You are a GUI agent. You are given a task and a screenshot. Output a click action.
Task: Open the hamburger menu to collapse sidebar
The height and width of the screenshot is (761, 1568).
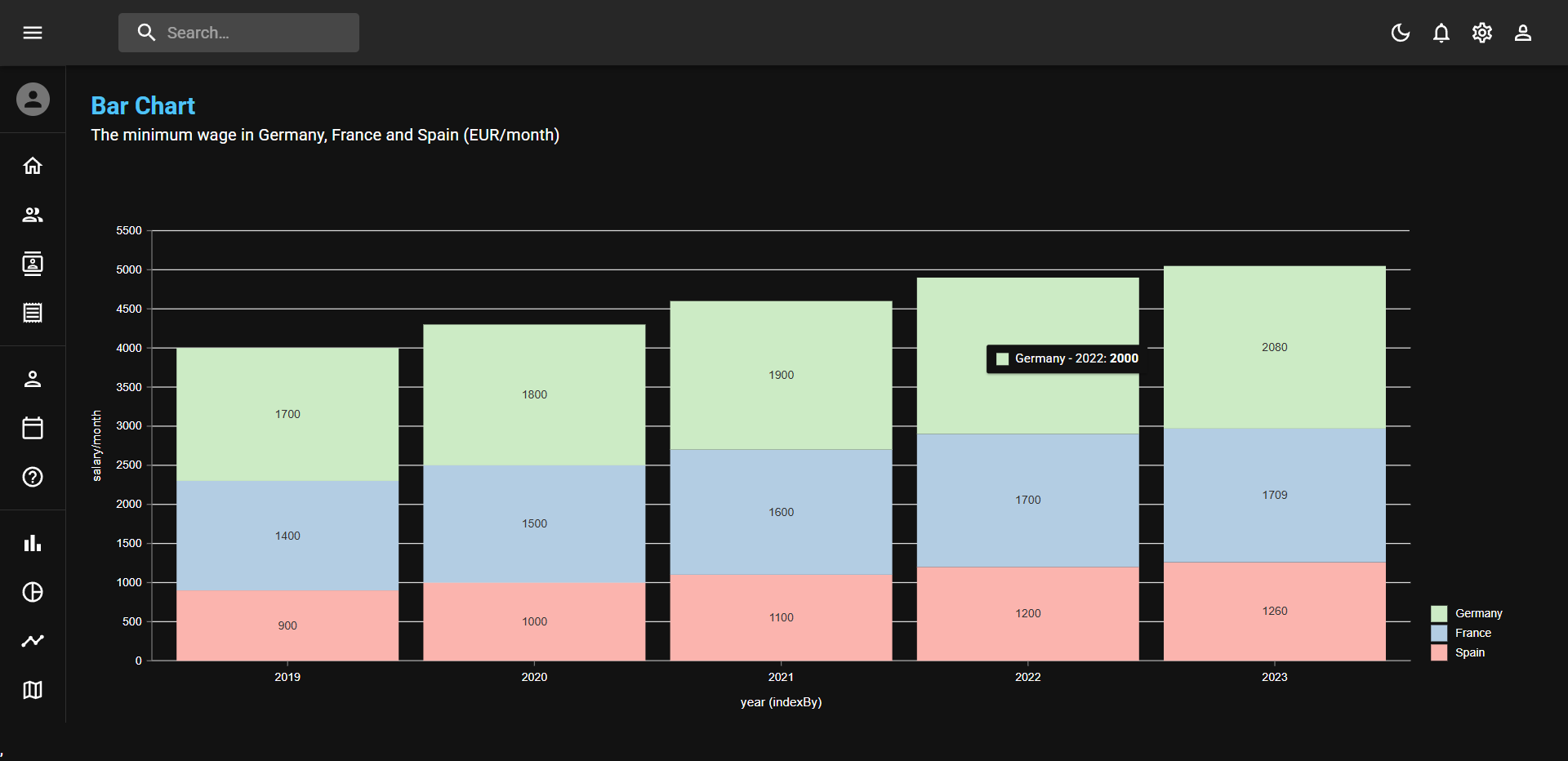[x=33, y=33]
